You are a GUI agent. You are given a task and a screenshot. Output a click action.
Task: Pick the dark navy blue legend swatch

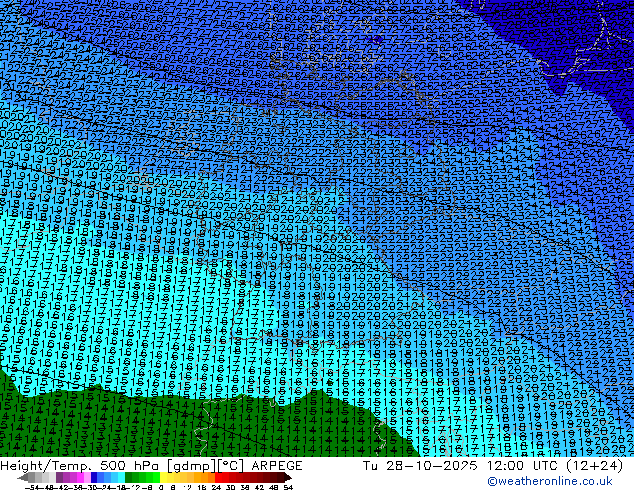tap(94, 477)
